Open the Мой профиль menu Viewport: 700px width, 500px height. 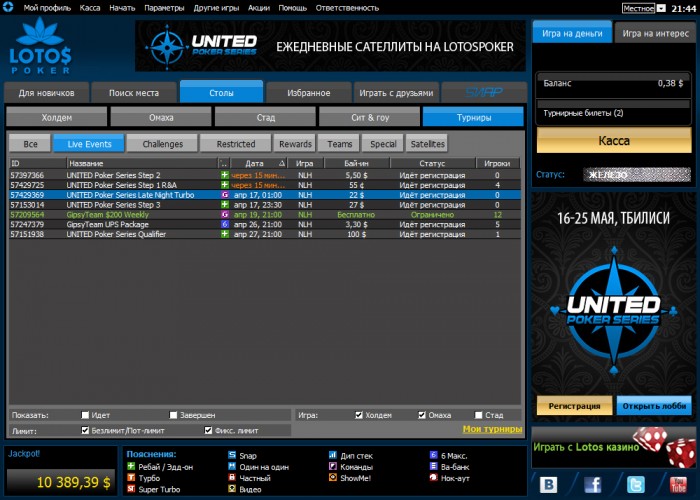pyautogui.click(x=47, y=8)
